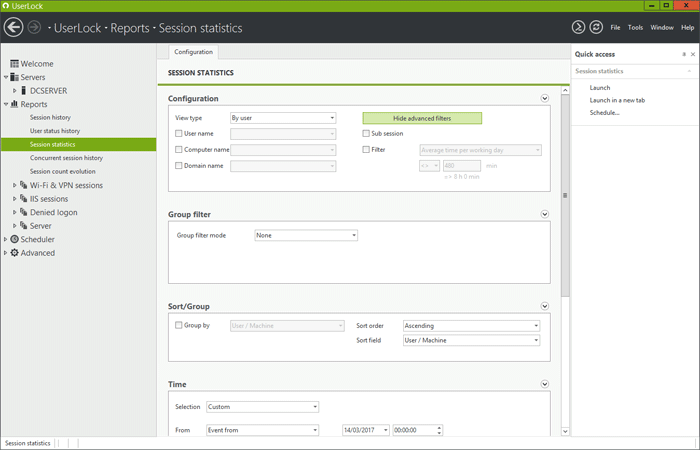Viewport: 700px width, 450px height.
Task: Expand the Scheduler tree node
Action: point(6,239)
